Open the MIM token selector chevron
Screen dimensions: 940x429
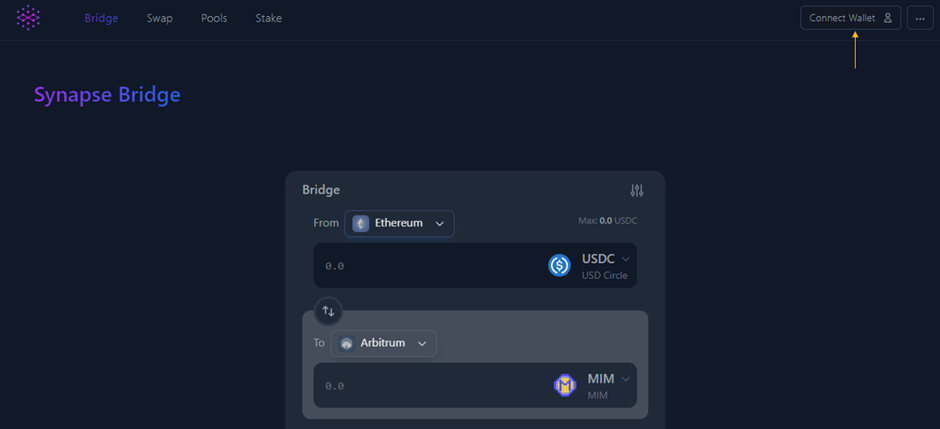[626, 379]
